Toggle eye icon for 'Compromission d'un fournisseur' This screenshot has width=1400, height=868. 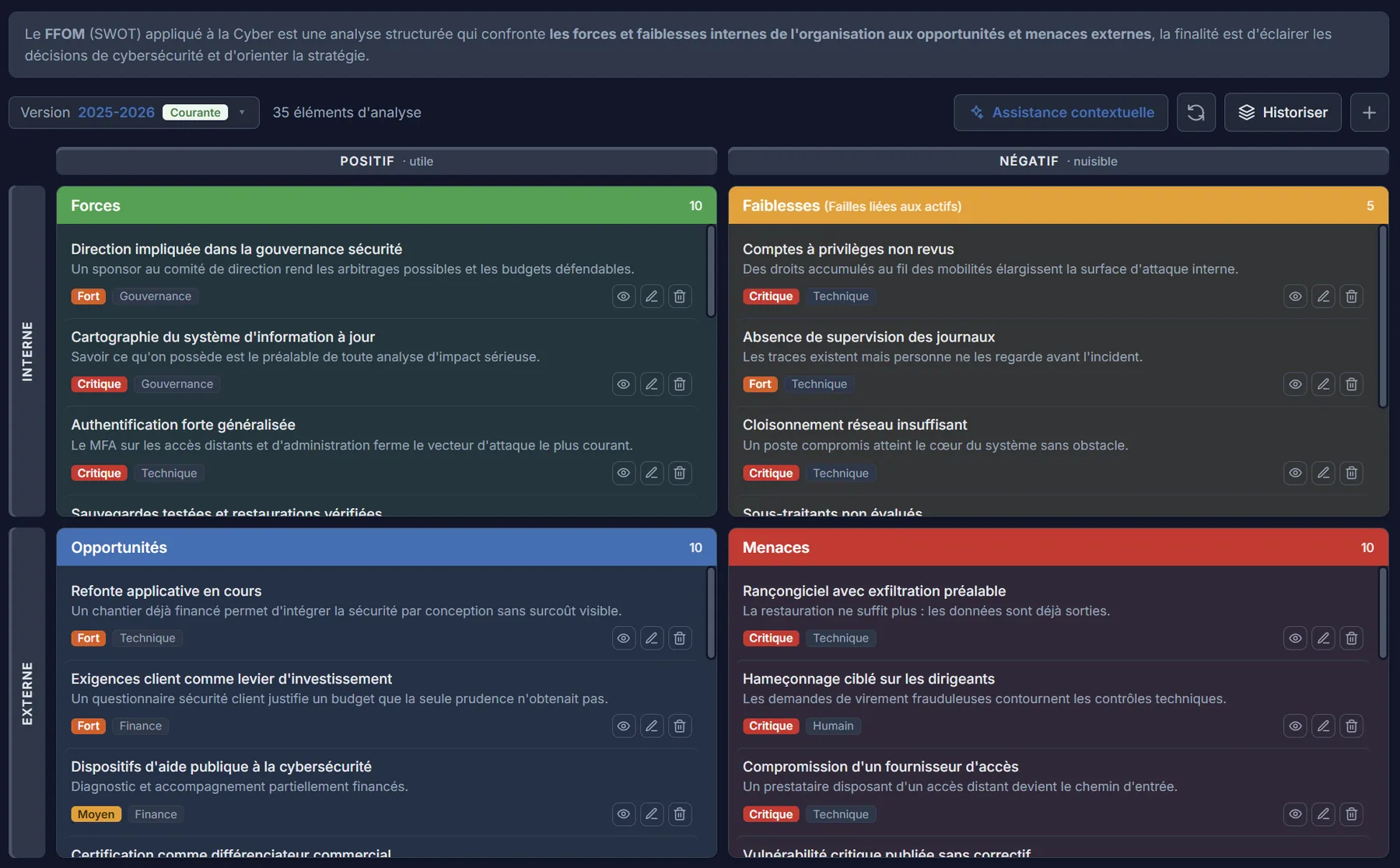(1296, 814)
